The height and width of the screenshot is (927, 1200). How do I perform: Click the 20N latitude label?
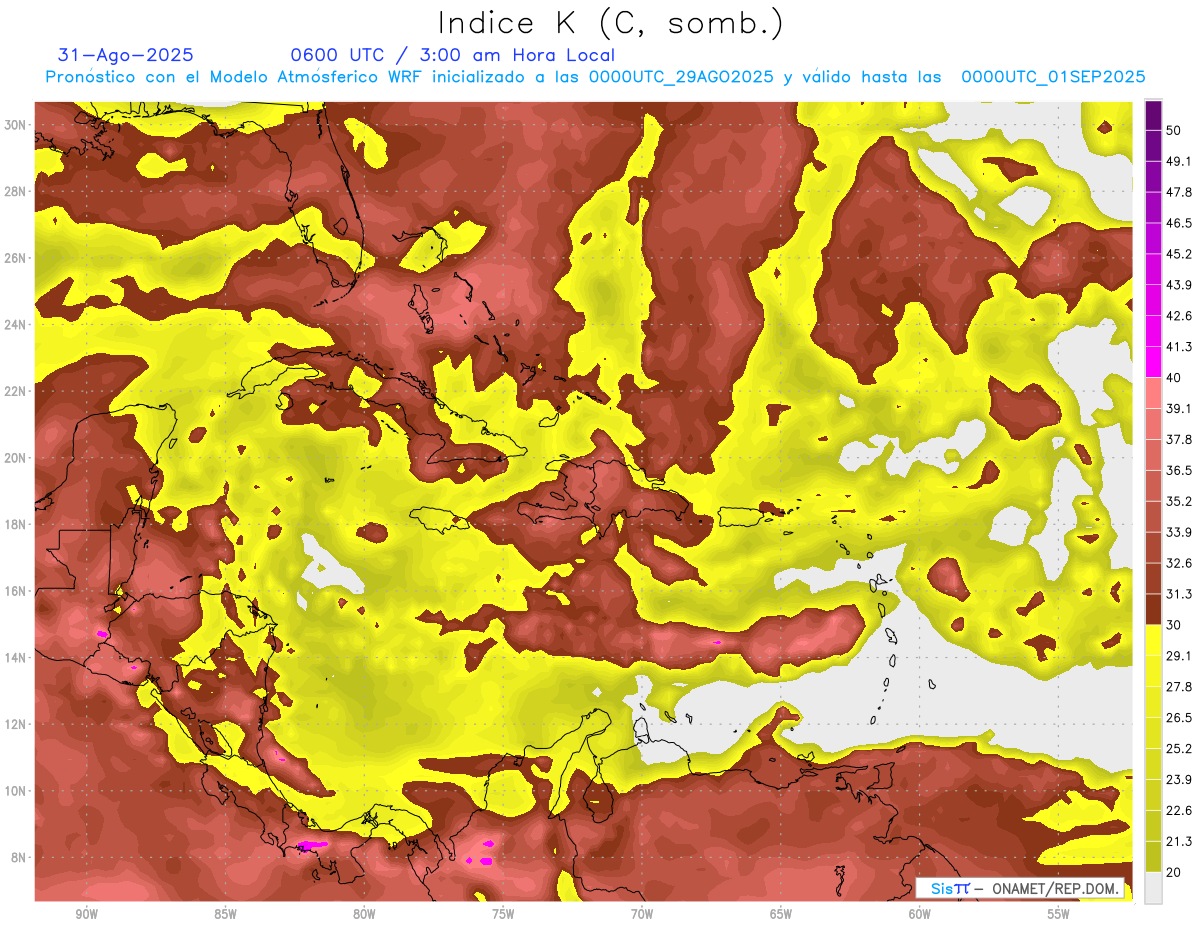click(16, 458)
